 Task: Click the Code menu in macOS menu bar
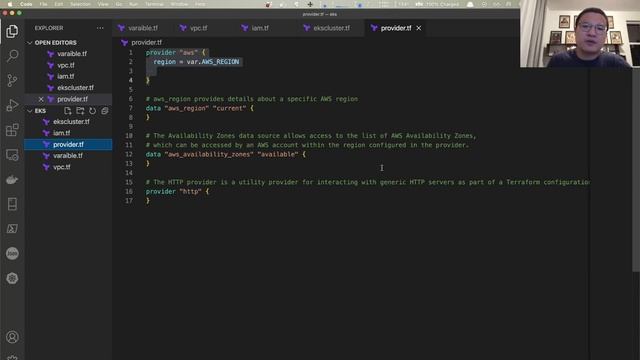(26, 4)
